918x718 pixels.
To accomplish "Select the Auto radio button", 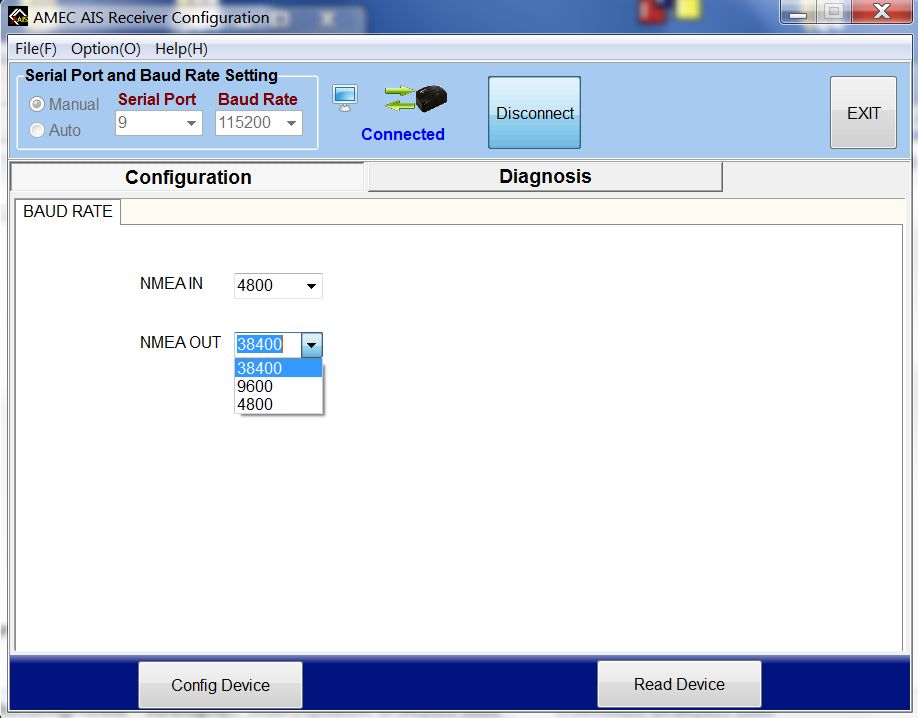I will pyautogui.click(x=38, y=130).
